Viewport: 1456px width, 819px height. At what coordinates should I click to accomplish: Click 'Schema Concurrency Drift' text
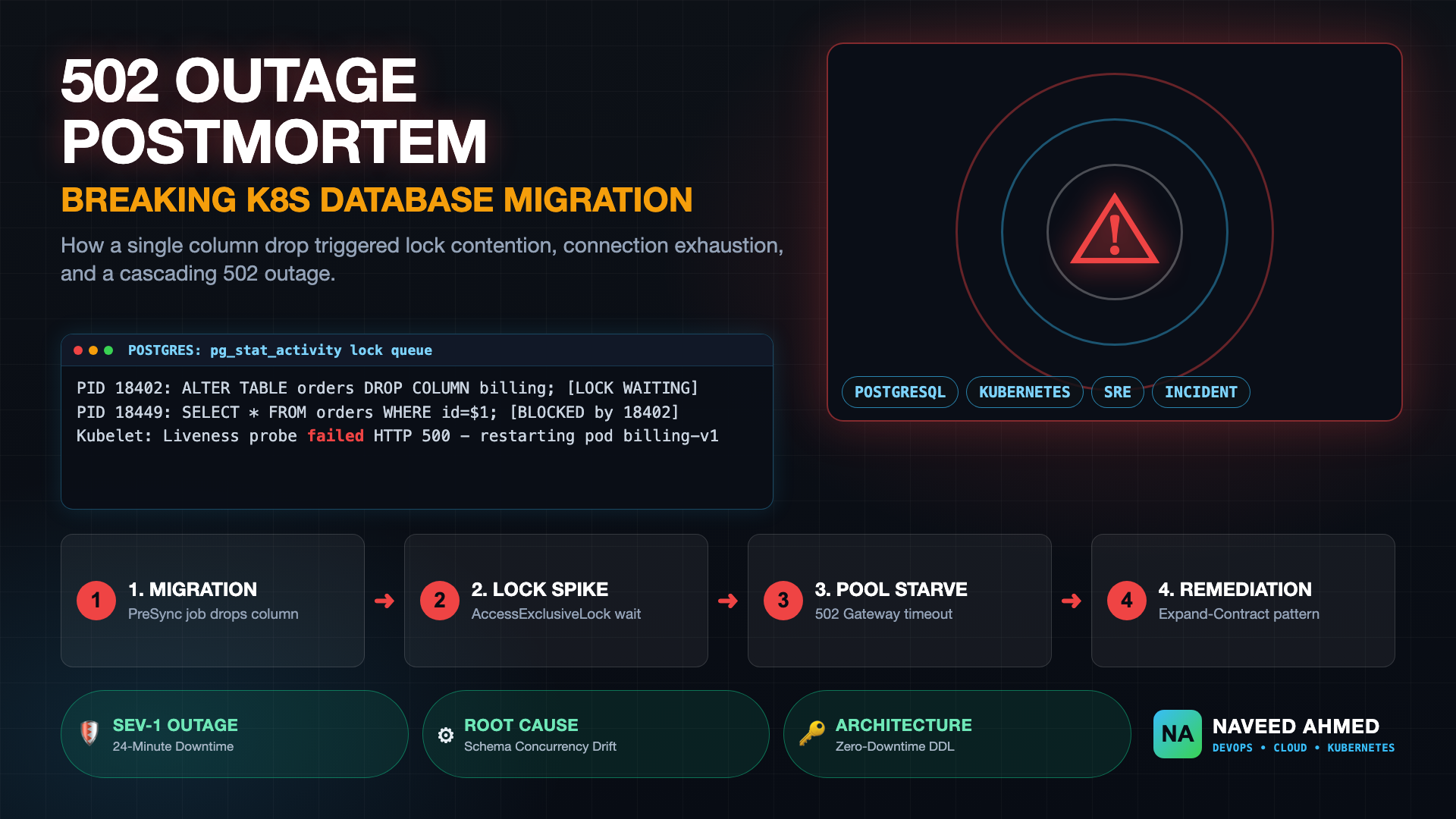(540, 747)
